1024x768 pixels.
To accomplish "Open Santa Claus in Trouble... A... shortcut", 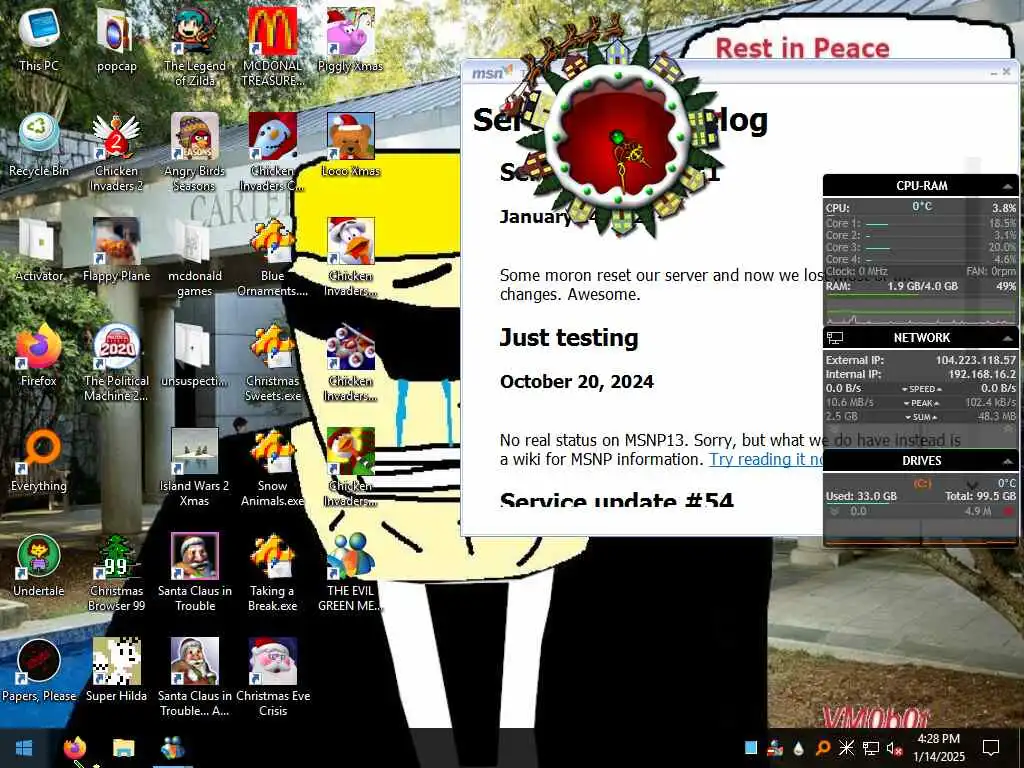I will pos(195,677).
